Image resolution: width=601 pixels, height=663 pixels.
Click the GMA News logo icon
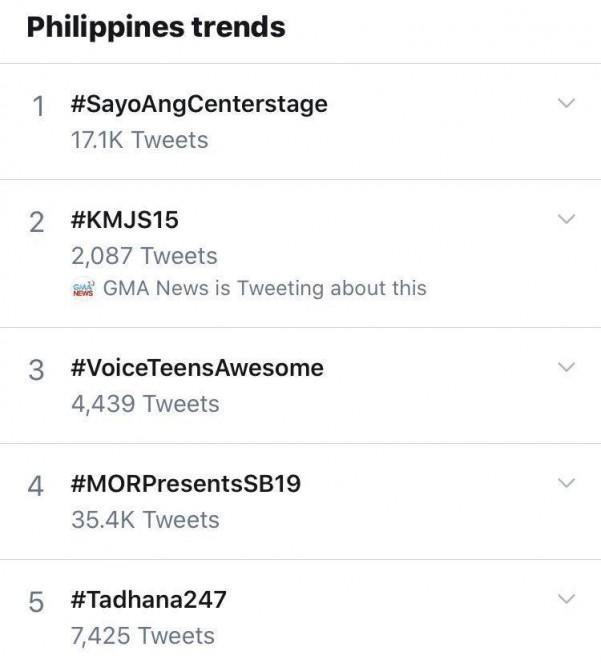pos(83,289)
